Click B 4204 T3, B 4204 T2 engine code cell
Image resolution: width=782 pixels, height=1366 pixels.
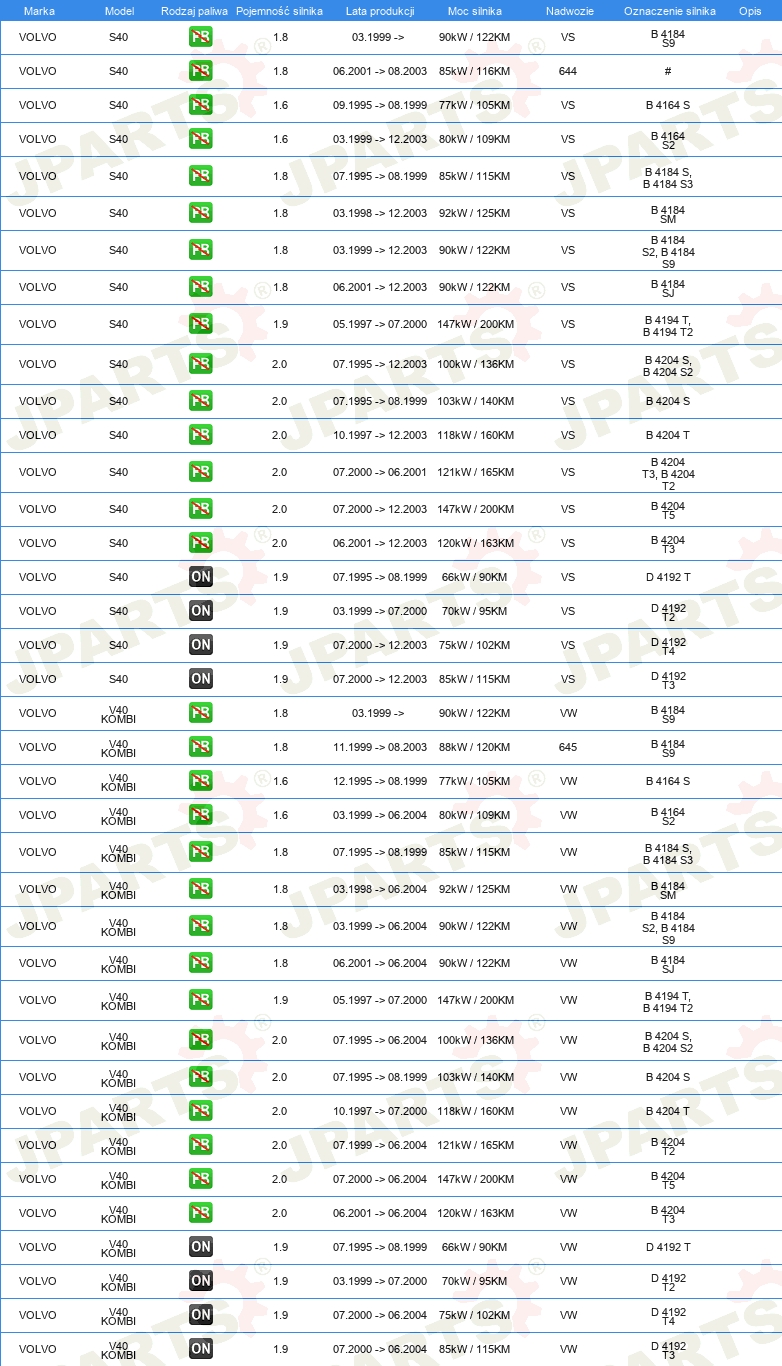pyautogui.click(x=668, y=473)
